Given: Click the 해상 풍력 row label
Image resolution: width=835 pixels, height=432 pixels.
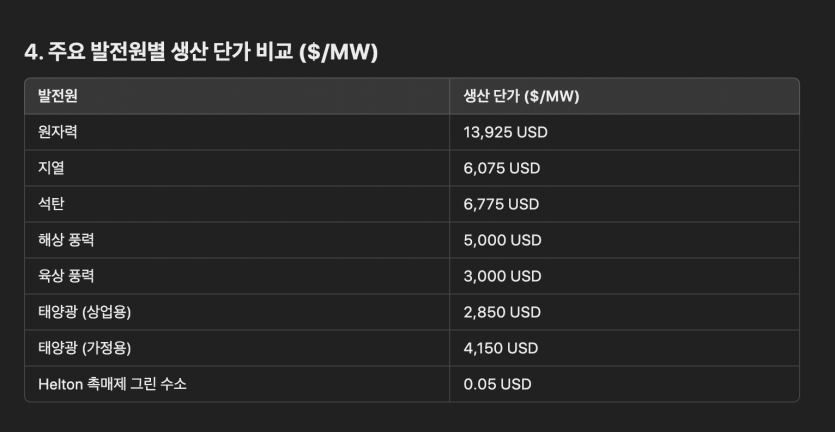Looking at the screenshot, I should 66,240.
